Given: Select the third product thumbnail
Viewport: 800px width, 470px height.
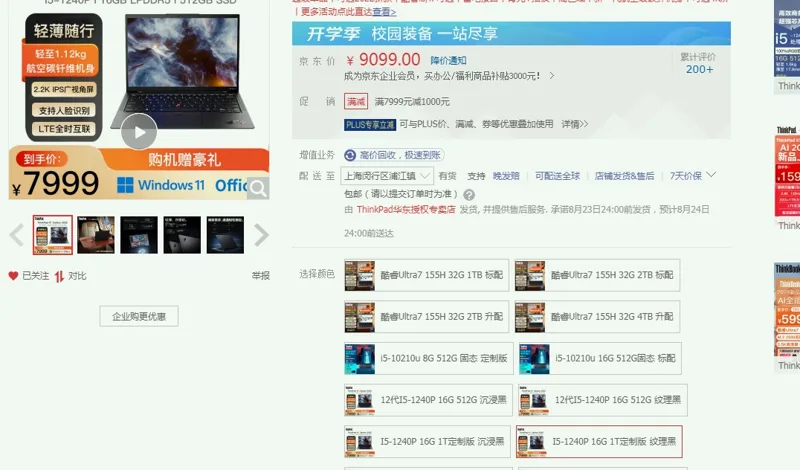Looking at the screenshot, I should tap(139, 235).
